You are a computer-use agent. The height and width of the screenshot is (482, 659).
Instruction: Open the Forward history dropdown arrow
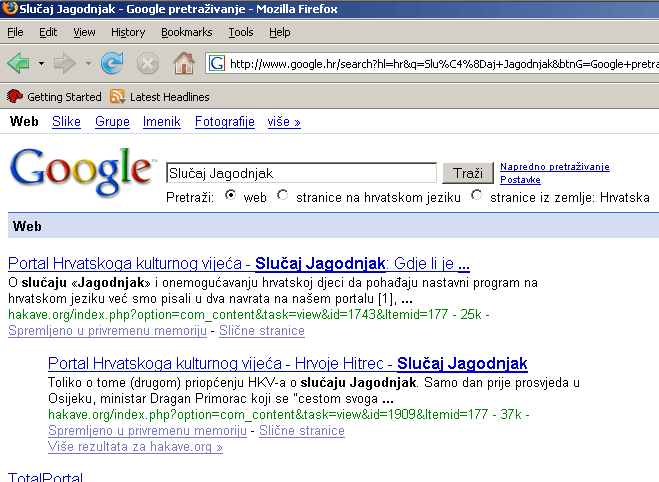pyautogui.click(x=88, y=64)
